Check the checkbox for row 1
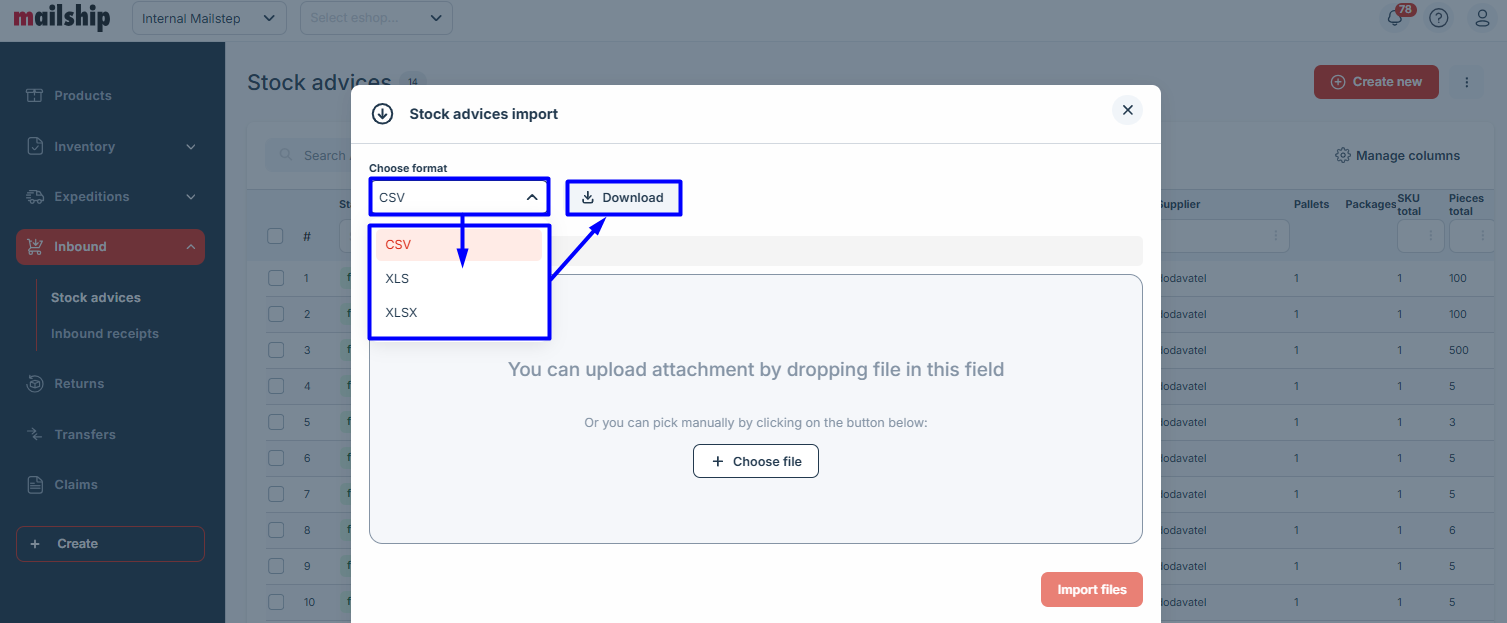Screen dimensions: 1507x623 tap(276, 278)
